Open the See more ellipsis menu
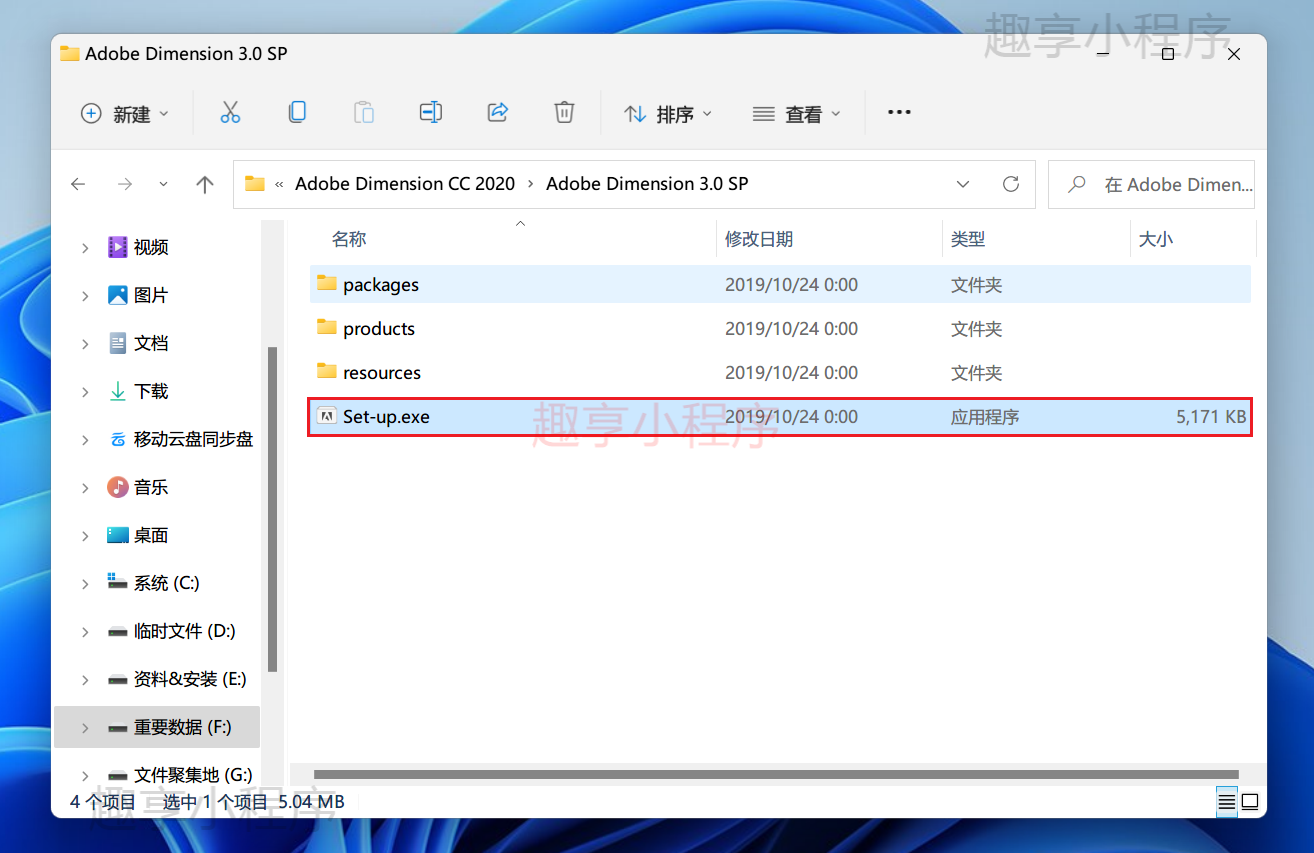1314x853 pixels. pyautogui.click(x=899, y=113)
